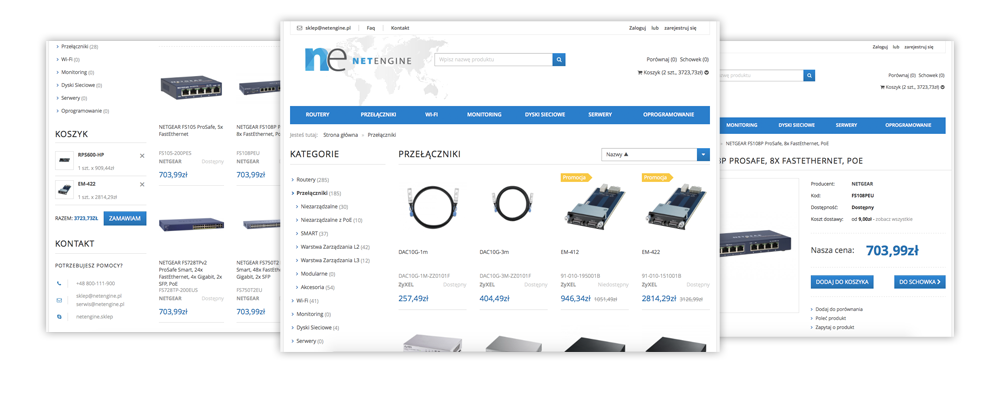
Task: Open WI-FI menu in center window
Action: [x=432, y=115]
